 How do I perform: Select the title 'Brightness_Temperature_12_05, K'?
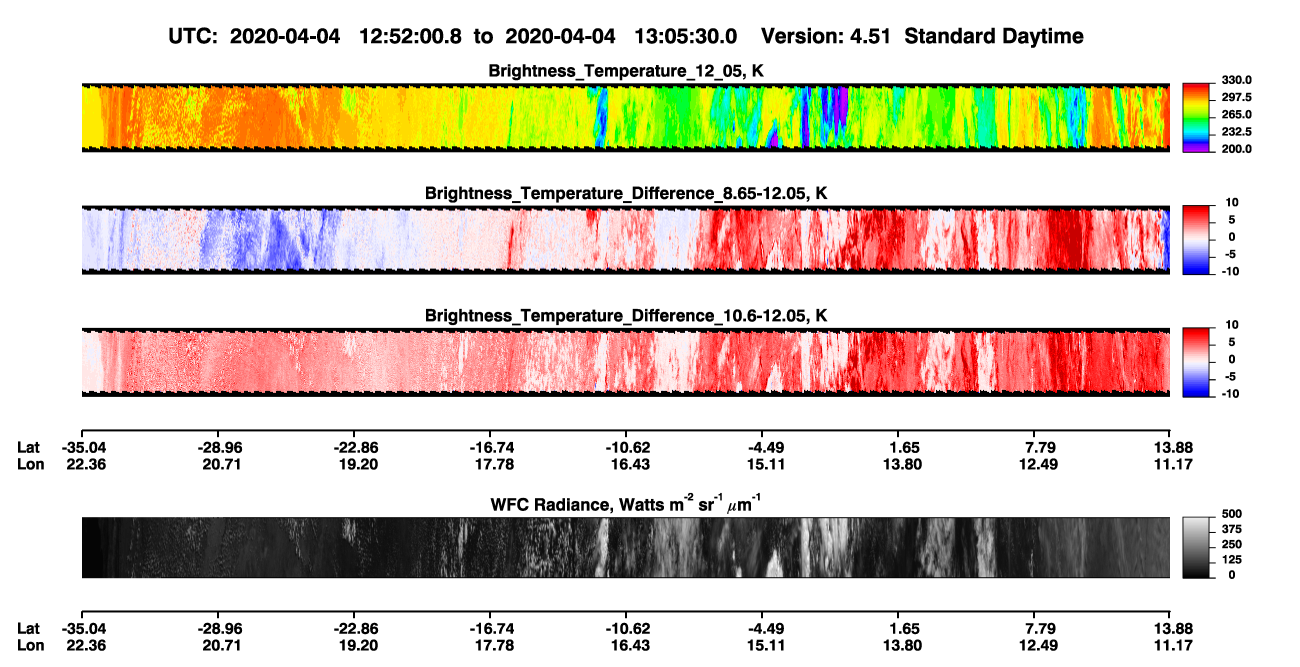[626, 70]
